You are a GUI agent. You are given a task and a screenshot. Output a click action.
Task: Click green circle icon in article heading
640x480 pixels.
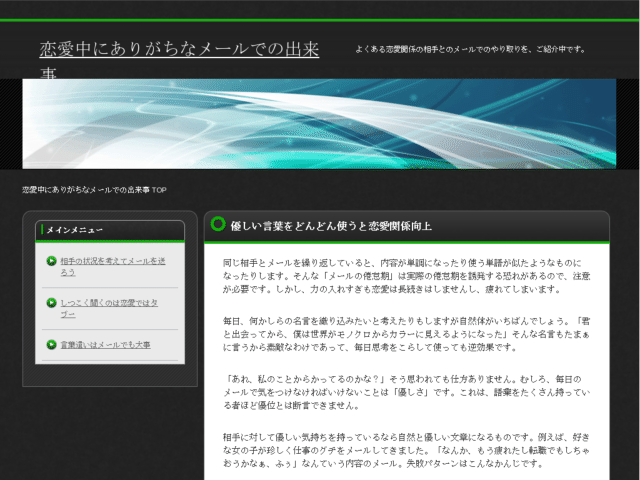218,224
